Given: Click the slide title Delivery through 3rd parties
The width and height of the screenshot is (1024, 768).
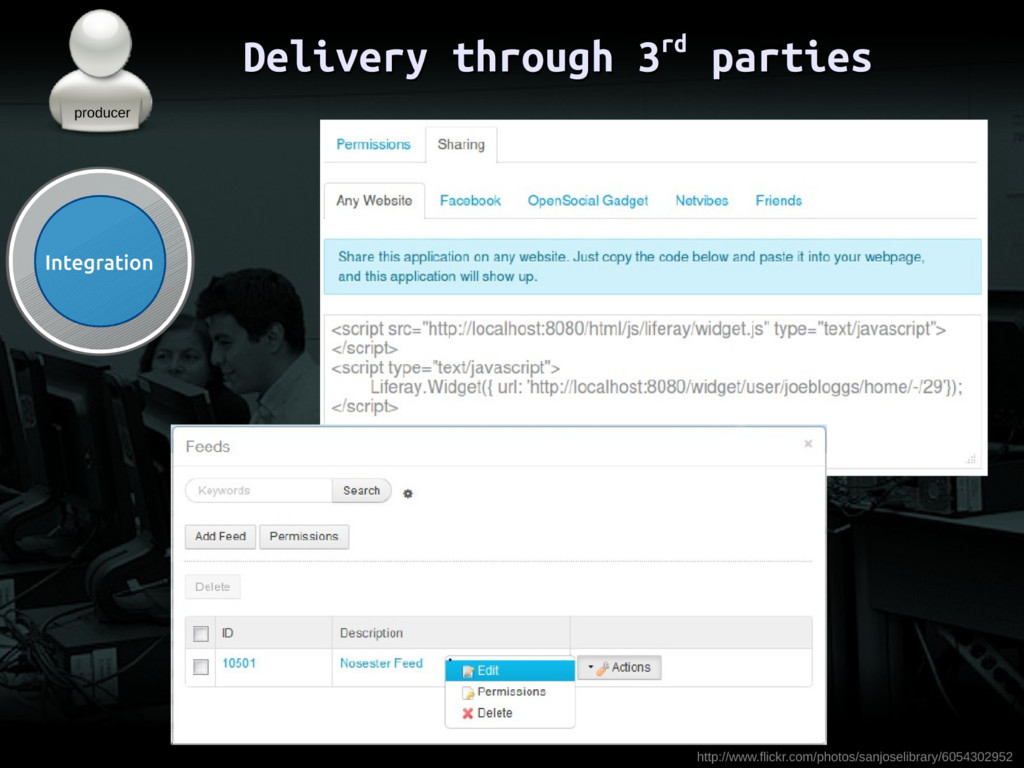Looking at the screenshot, I should point(557,57).
